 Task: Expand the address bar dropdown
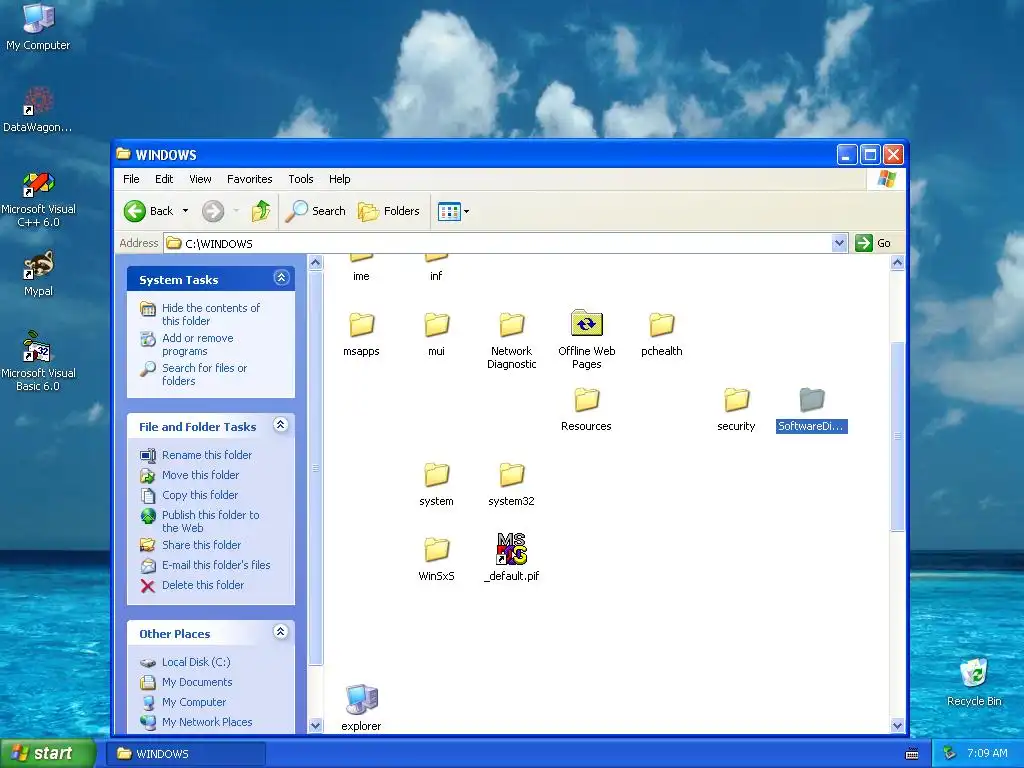click(839, 244)
